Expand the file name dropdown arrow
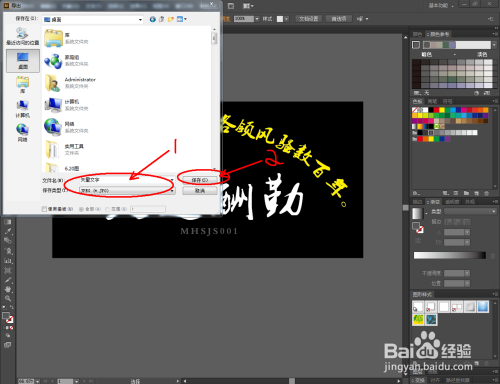500x384 pixels. tap(172, 180)
